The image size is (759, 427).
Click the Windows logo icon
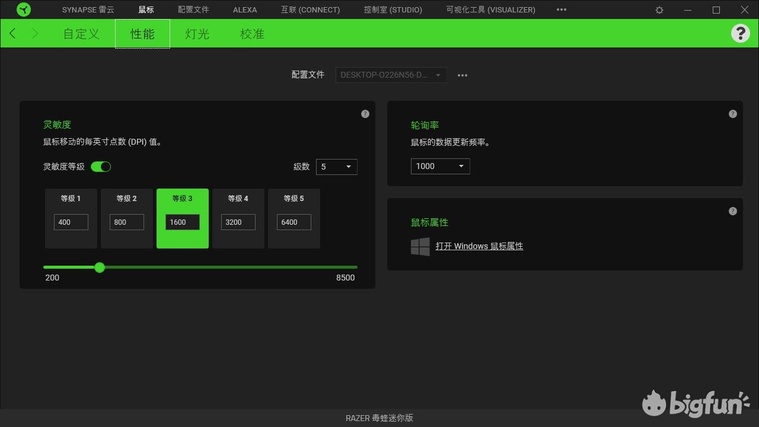click(x=420, y=246)
